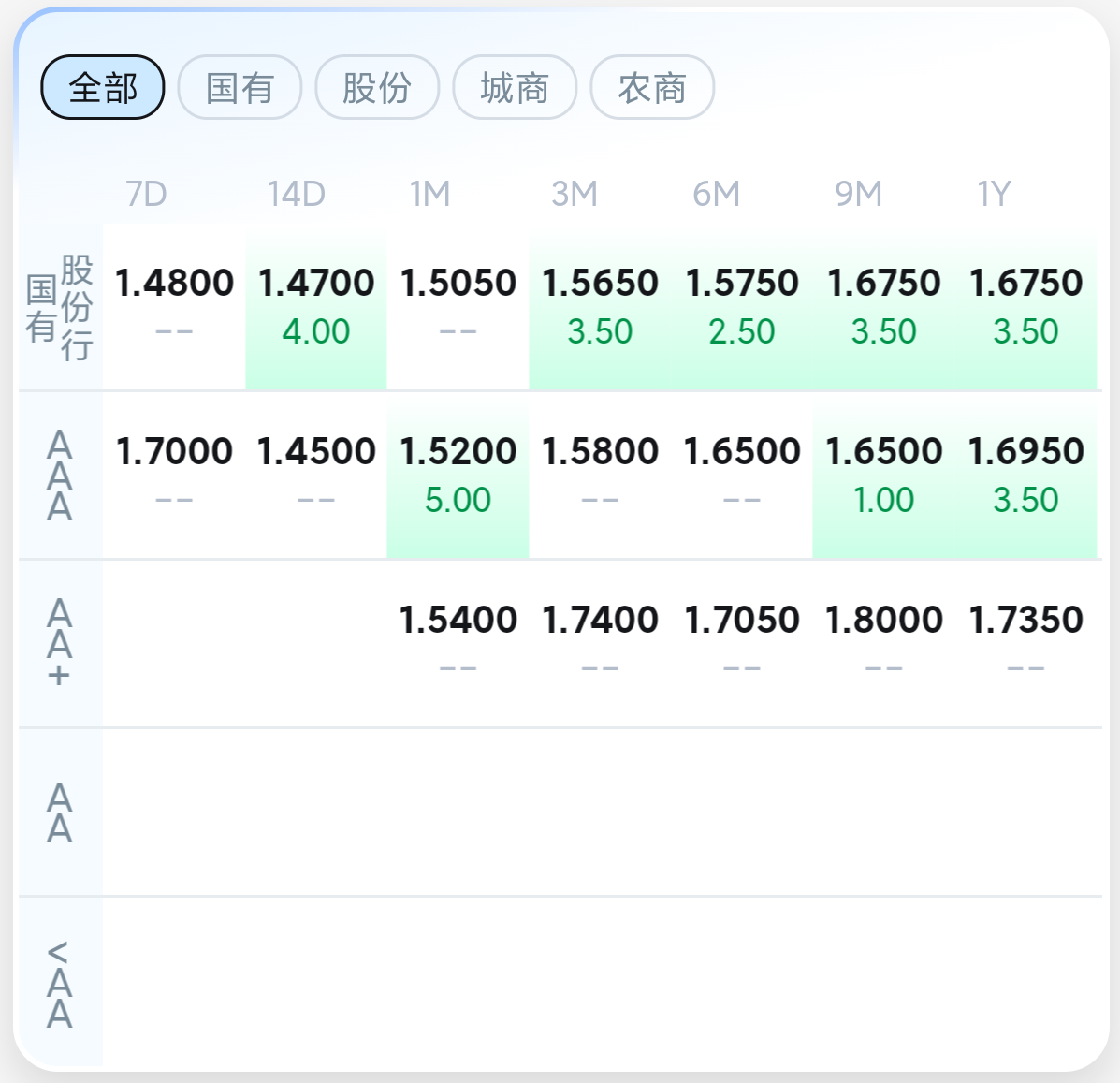The height and width of the screenshot is (1083, 1120).
Task: Open the 1.5650 rate cell under 3M
Action: click(x=600, y=308)
